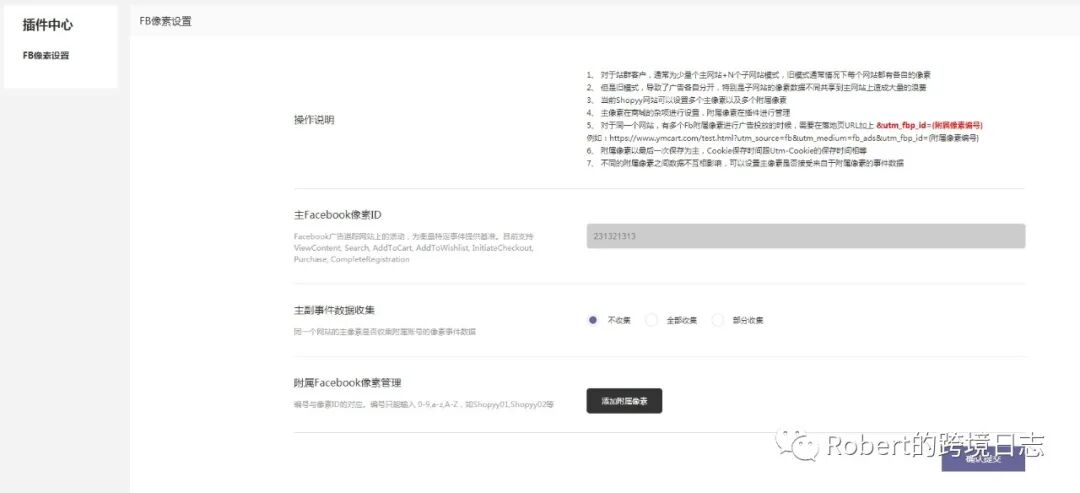Click the 添加附属像素 button
Image resolution: width=1080 pixels, height=493 pixels.
coord(624,401)
